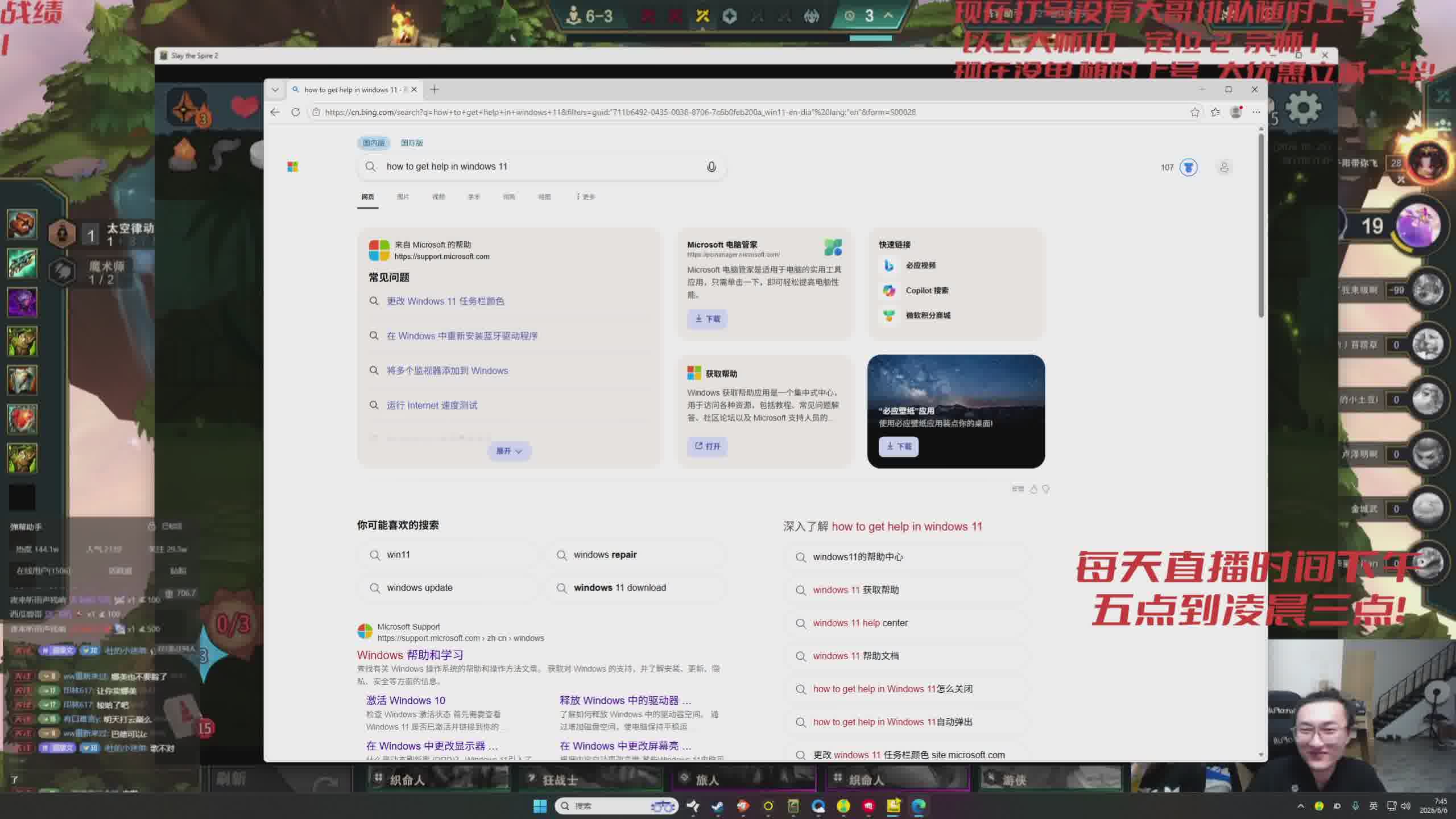
Task: Open the 获取帮助 app with 打开
Action: tap(708, 446)
